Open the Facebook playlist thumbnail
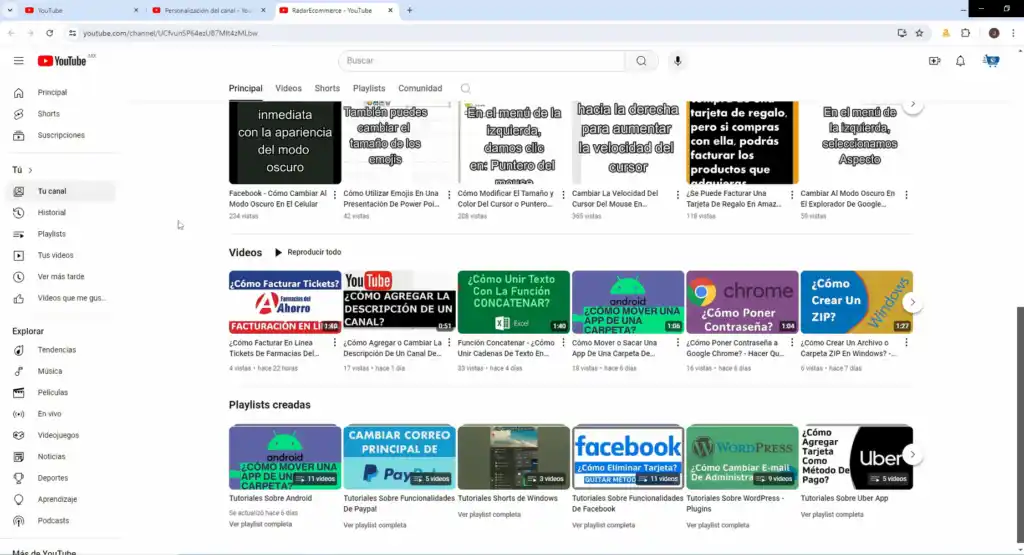Viewport: 1024px width, 555px height. [x=628, y=457]
